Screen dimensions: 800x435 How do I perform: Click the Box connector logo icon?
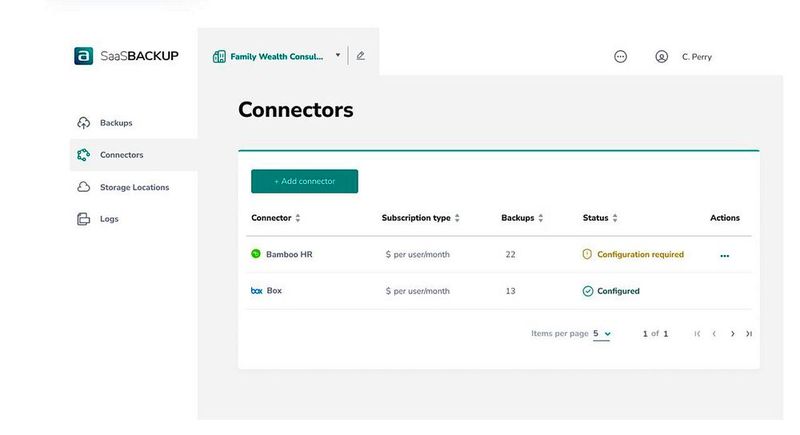(x=256, y=291)
